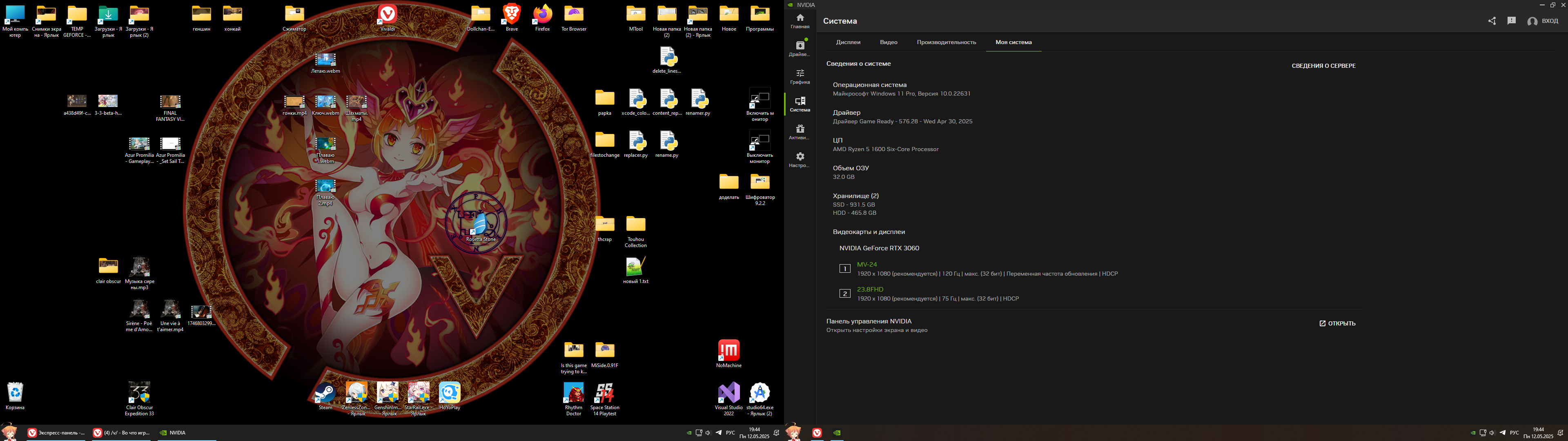Select the Шифроватор 9.2.2 folder
Image resolution: width=1568 pixels, height=441 pixels.
pos(759,189)
